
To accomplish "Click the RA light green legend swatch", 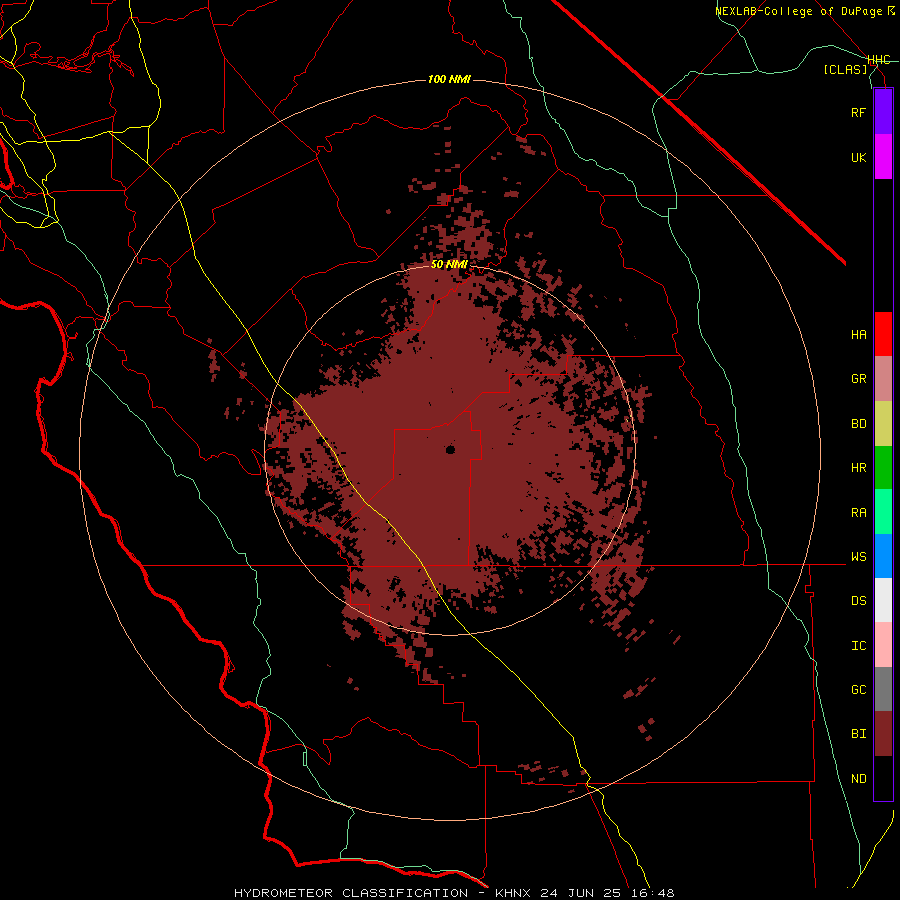I will pyautogui.click(x=883, y=512).
